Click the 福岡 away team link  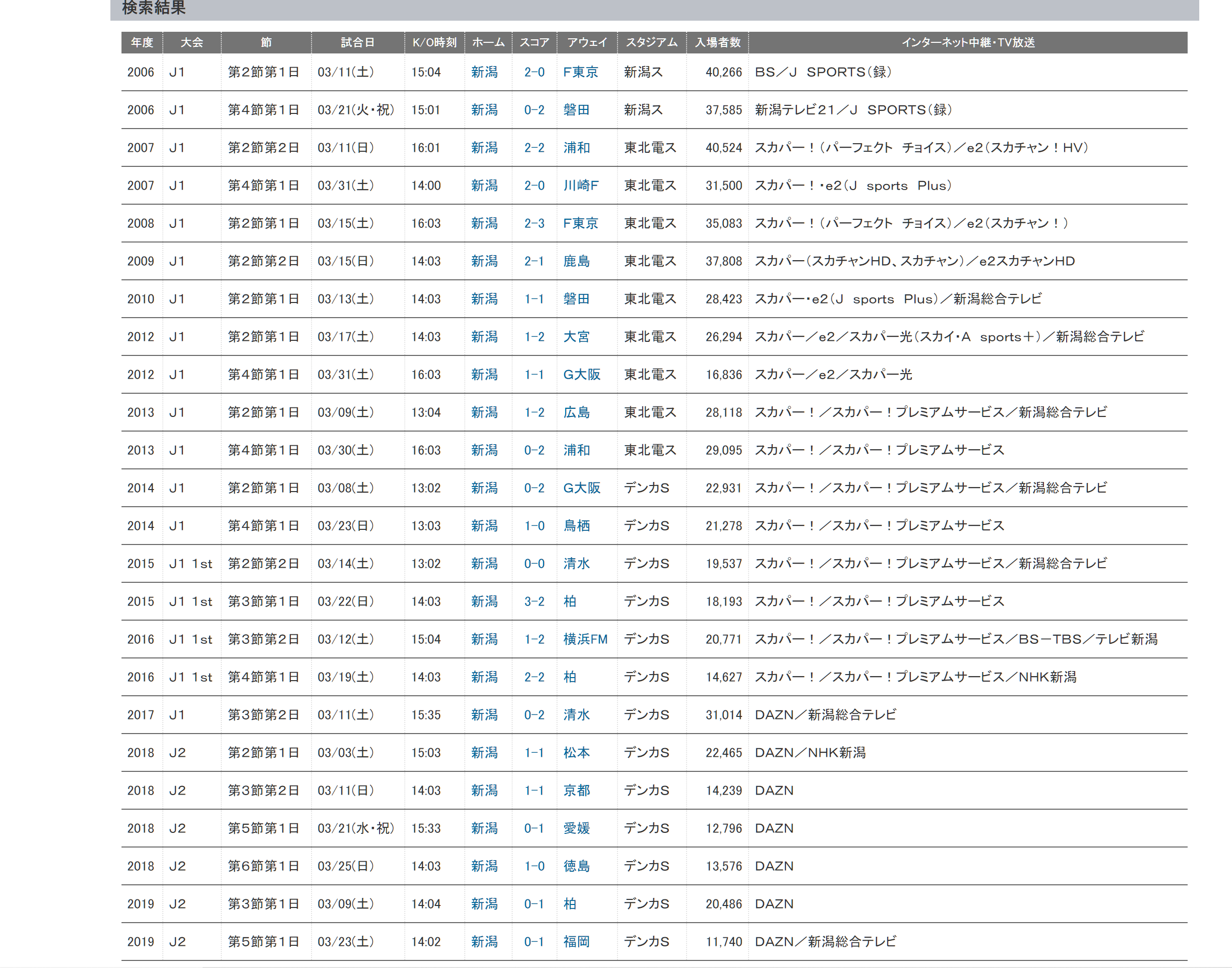coord(576,942)
